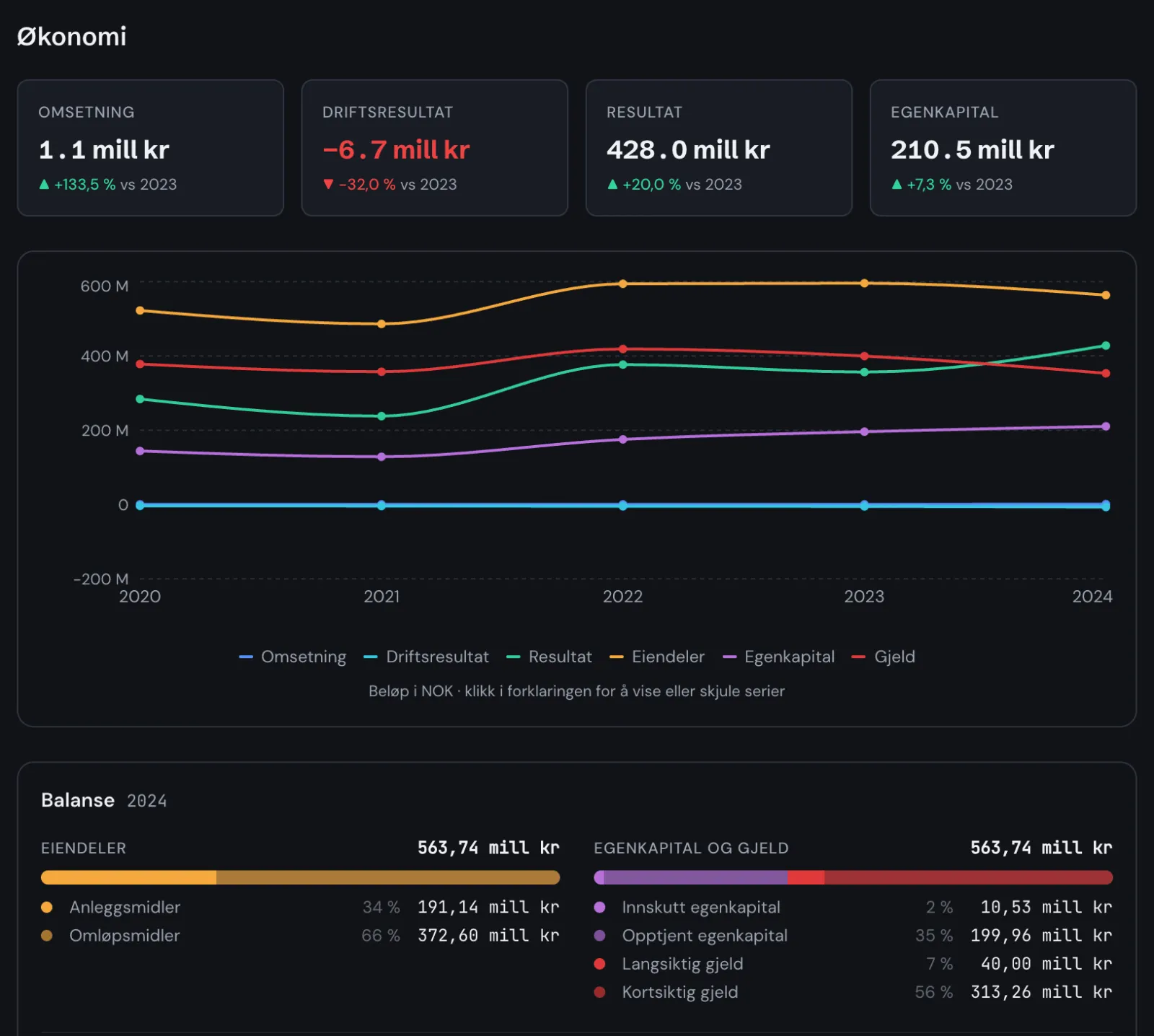Click the bright red Langsiktig gjeld bar segment
Image resolution: width=1154 pixels, height=1036 pixels.
point(806,877)
